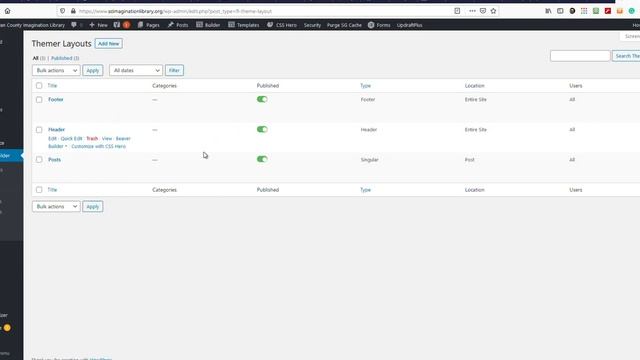This screenshot has height=360, width=640.
Task: Open Posts in the admin bar
Action: [x=178, y=25]
